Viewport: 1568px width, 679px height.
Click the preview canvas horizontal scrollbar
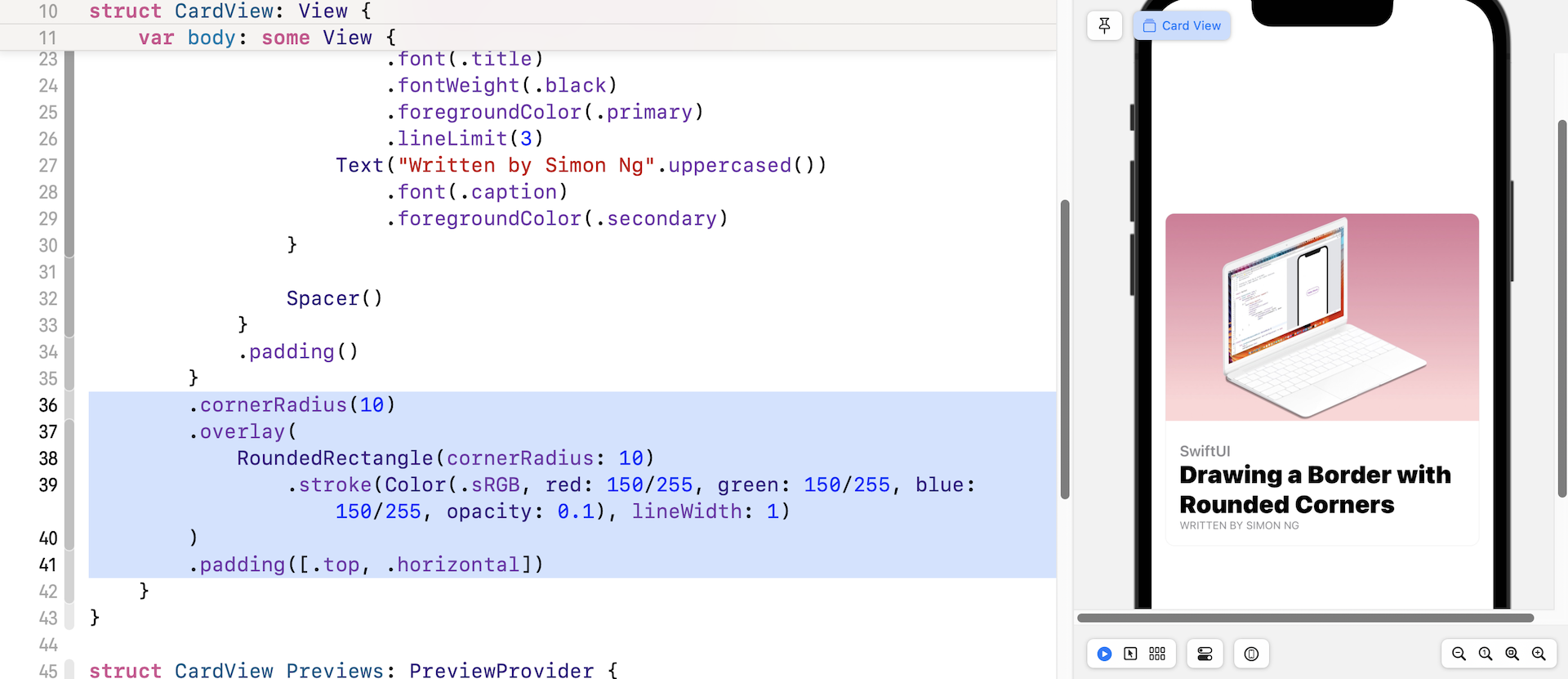[x=1304, y=618]
